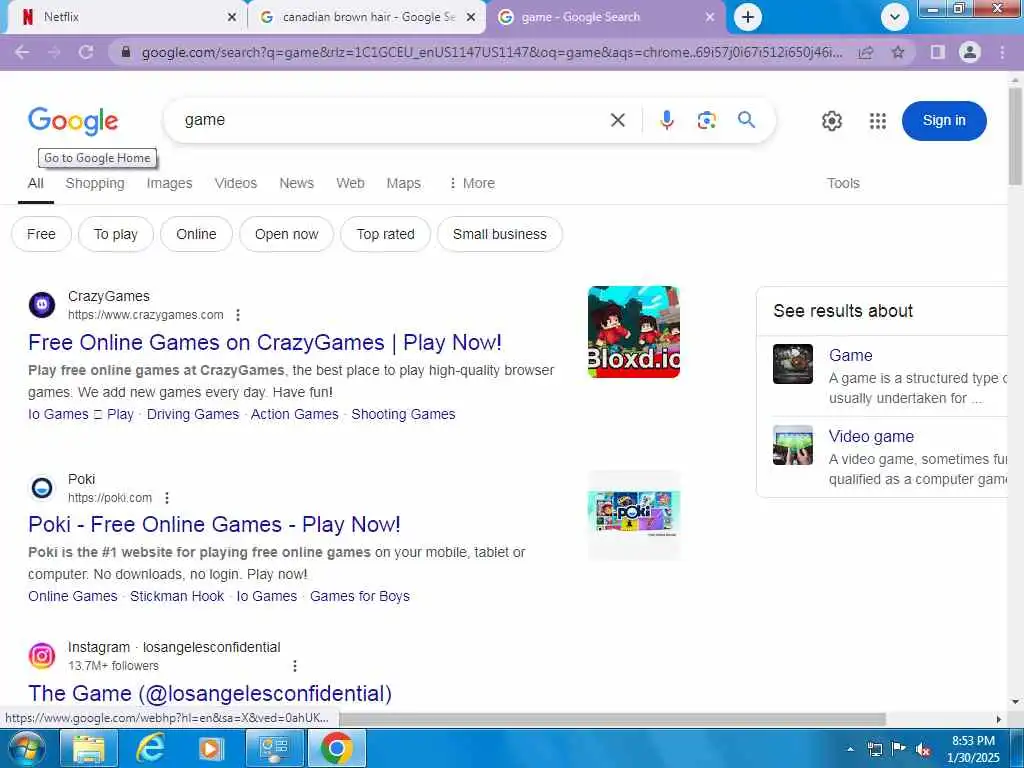Apply the Top rated filter chip
Viewport: 1024px width, 768px height.
[x=385, y=234]
